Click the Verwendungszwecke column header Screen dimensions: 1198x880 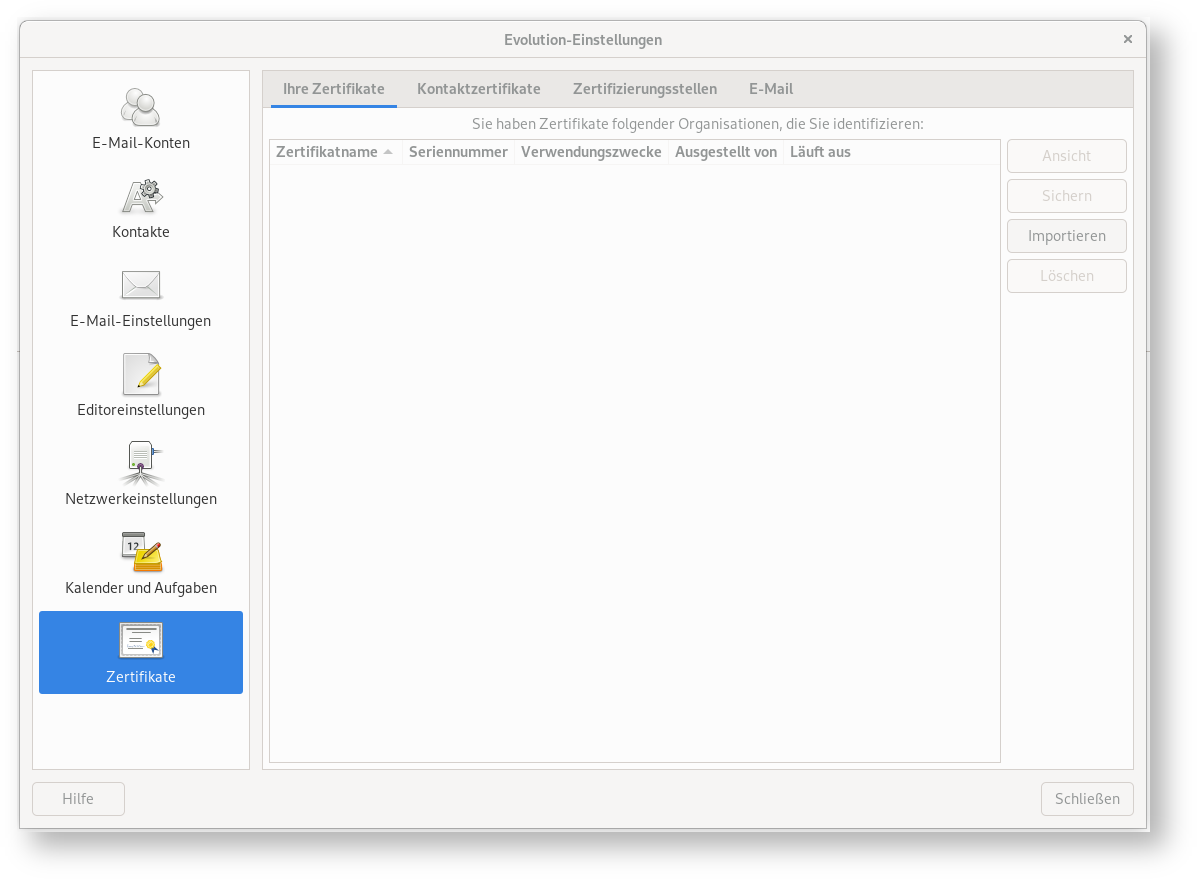coord(591,152)
